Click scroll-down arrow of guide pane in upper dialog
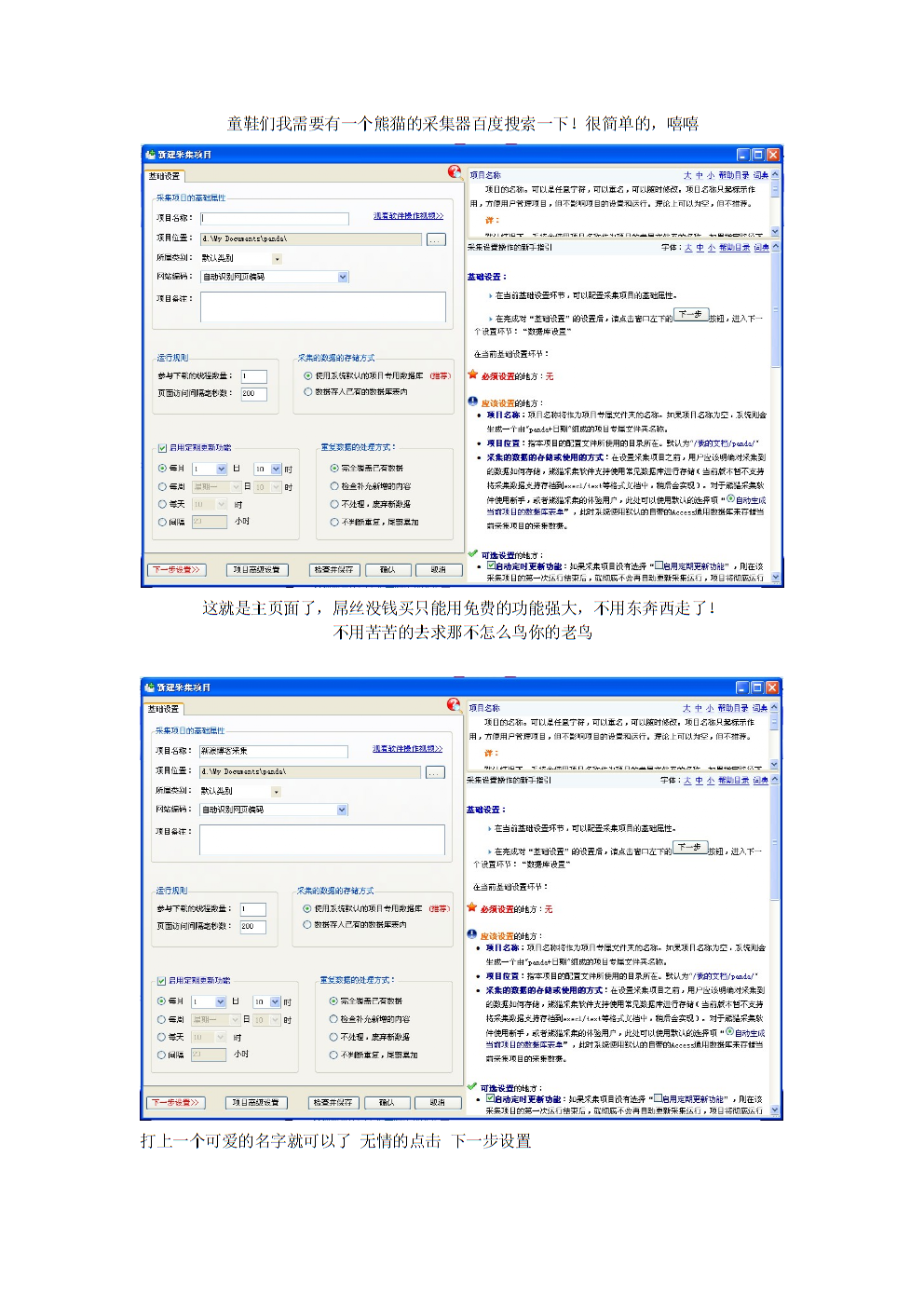This screenshot has height=1307, width=924. 776,578
